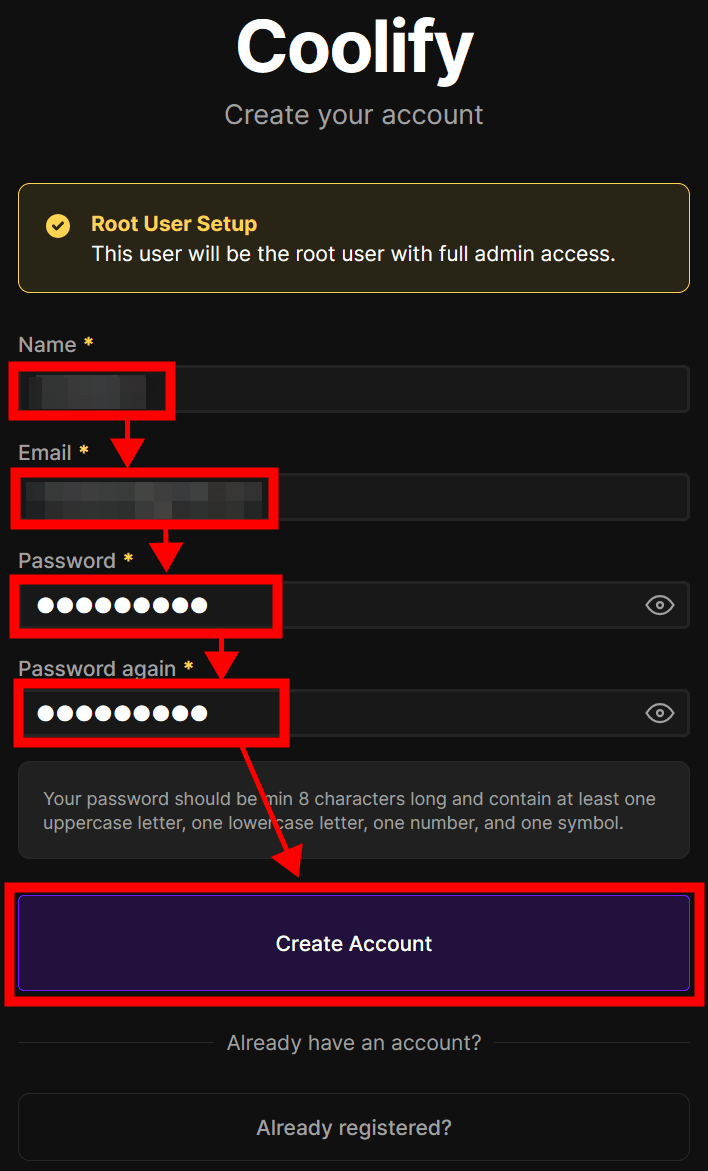The width and height of the screenshot is (708, 1171).
Task: Click the required asterisk beside the Email label
Action: click(84, 452)
